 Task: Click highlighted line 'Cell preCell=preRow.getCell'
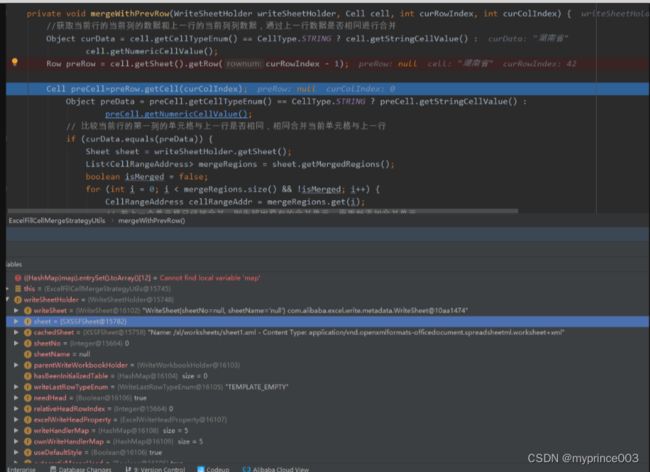(327, 89)
